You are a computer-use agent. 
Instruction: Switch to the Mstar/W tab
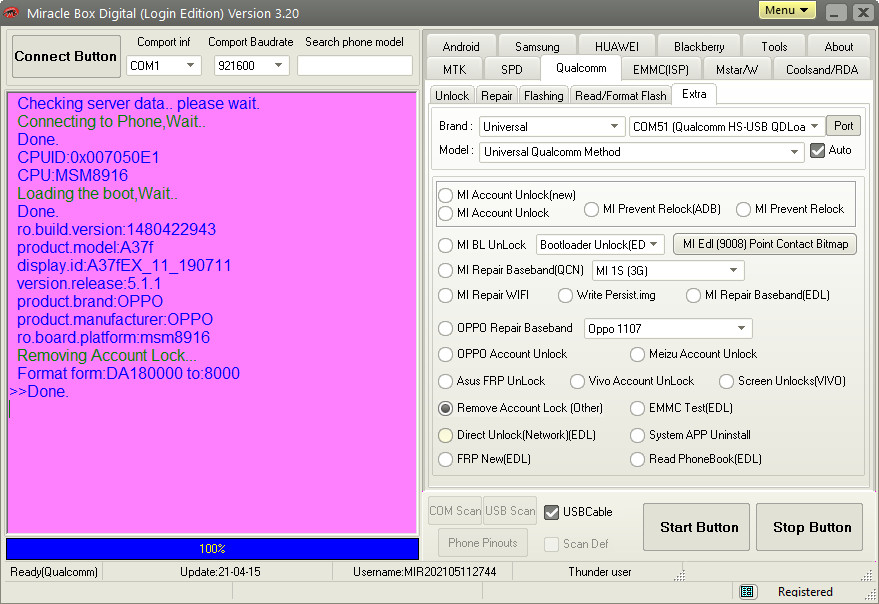[x=737, y=70]
